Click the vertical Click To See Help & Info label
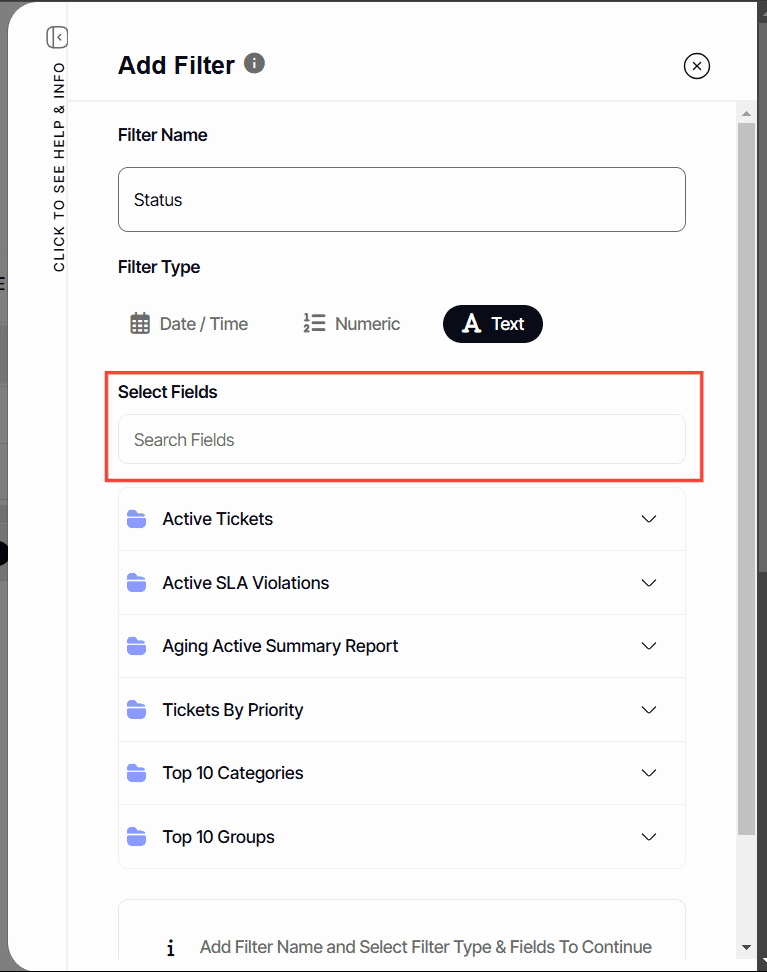 coord(59,167)
